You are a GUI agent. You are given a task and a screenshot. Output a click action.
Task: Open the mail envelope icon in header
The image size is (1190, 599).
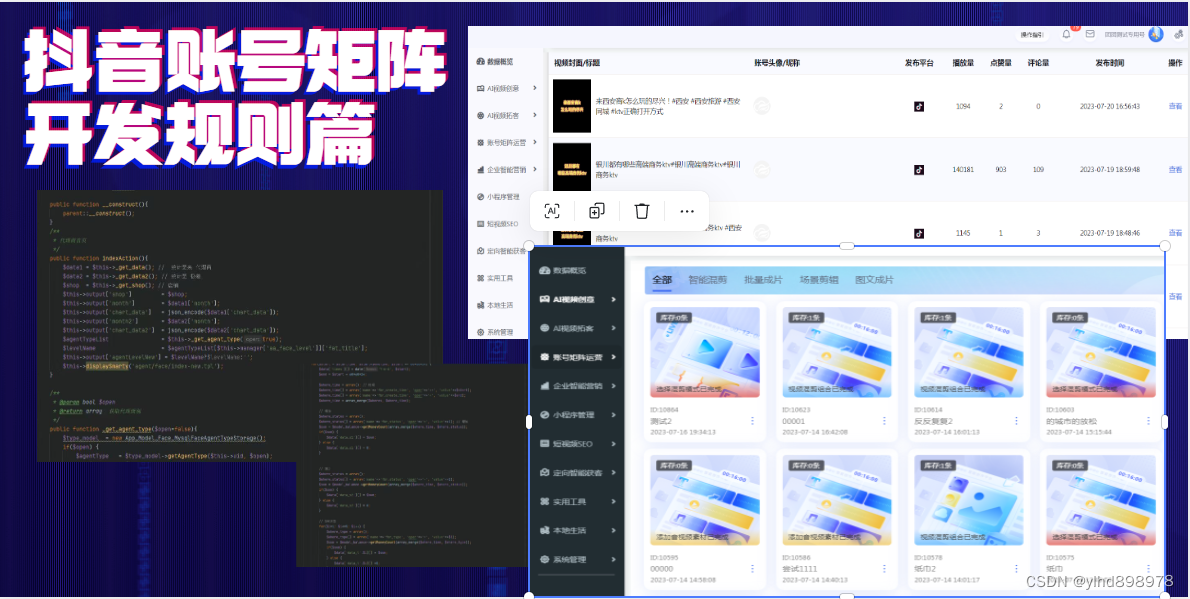coord(1090,34)
